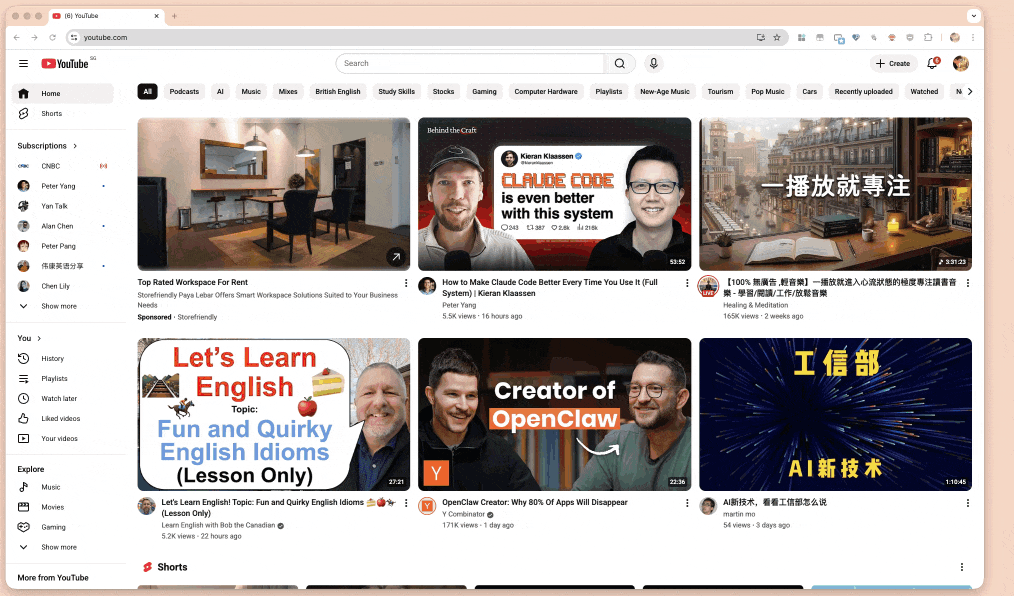The height and width of the screenshot is (596, 1014).
Task: Select the Gaming filter chip
Action: 484,92
